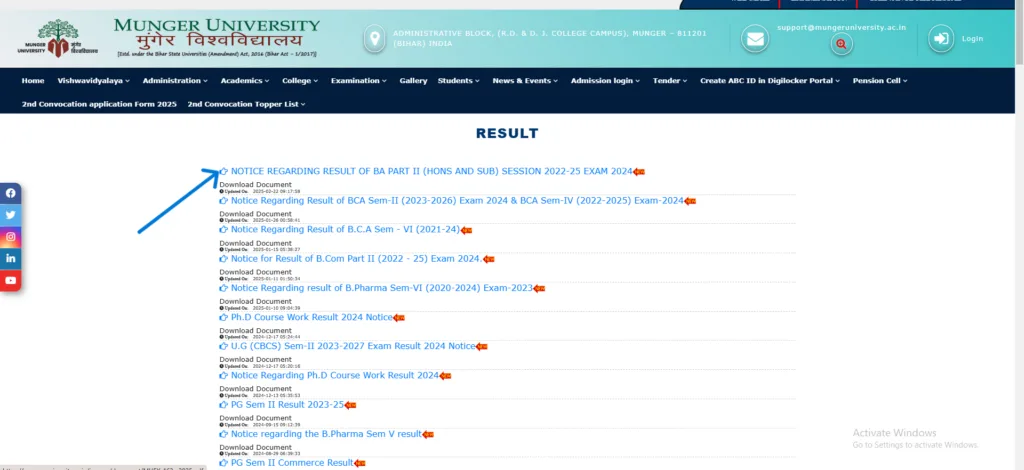
Task: Click new badge after PG Sem II Commerce Result
Action: tap(359, 463)
